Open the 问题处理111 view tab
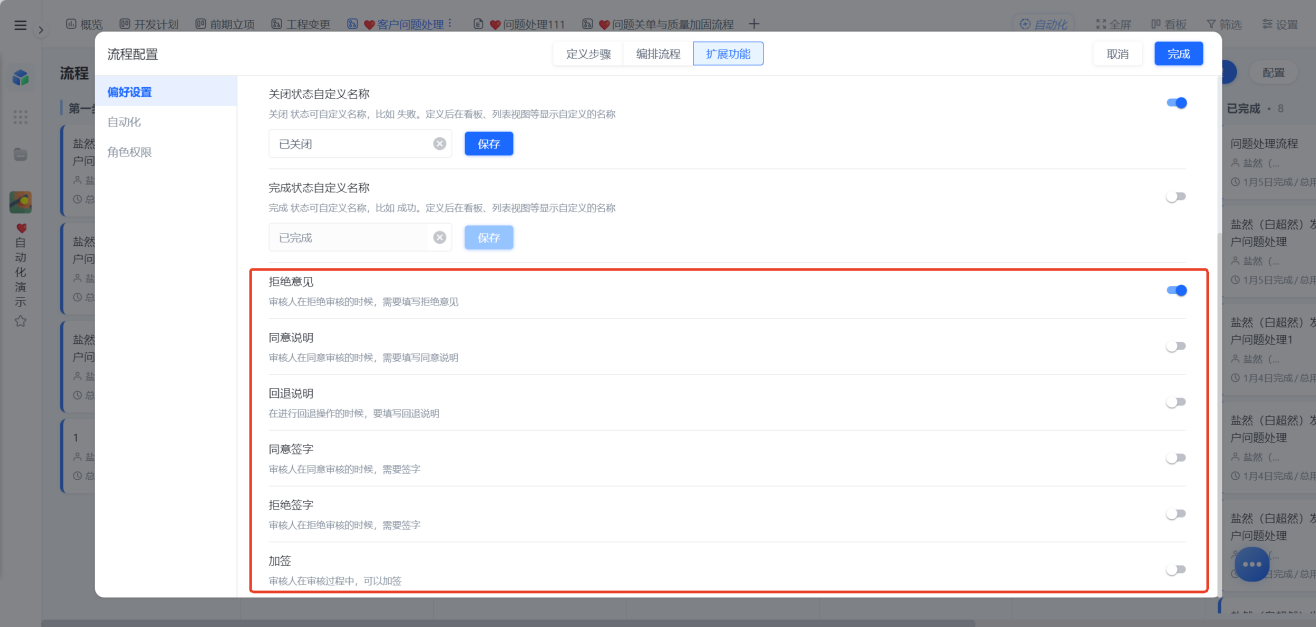Image resolution: width=1316 pixels, height=627 pixels. [x=521, y=24]
